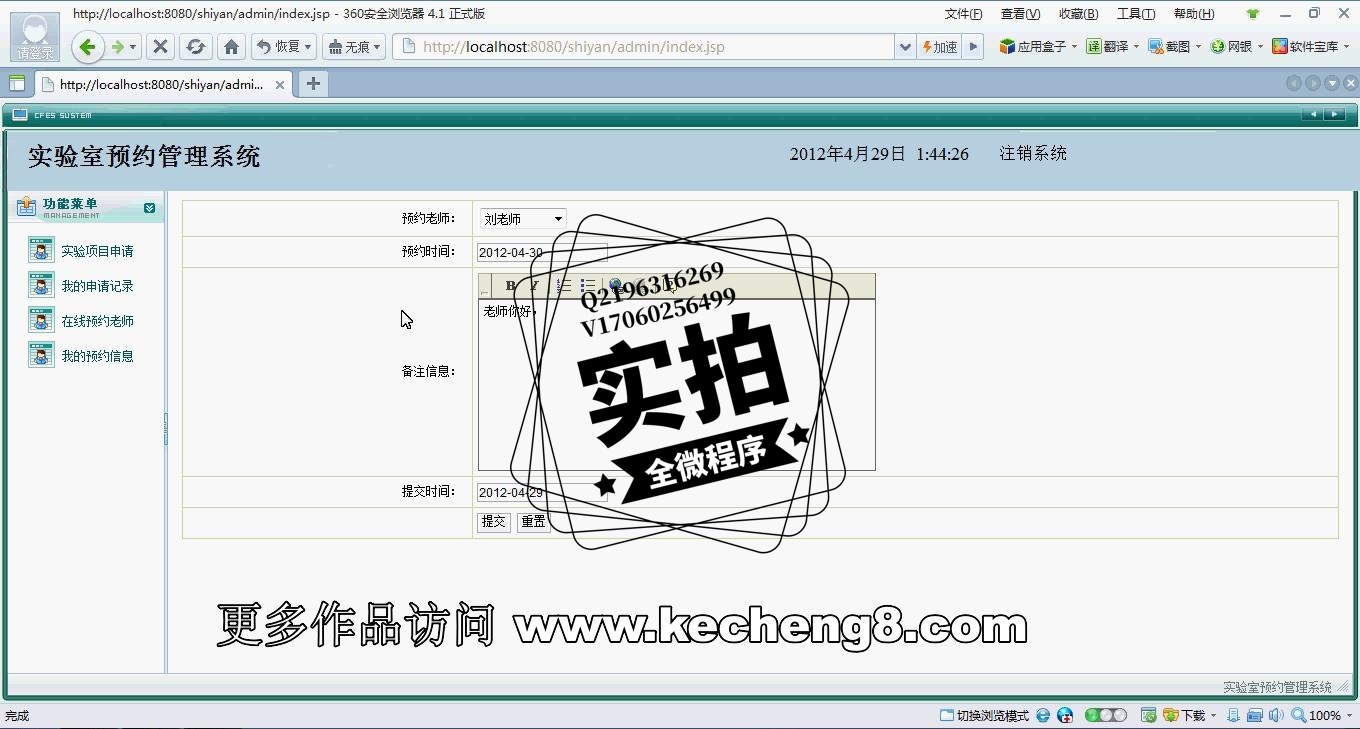Image resolution: width=1360 pixels, height=729 pixels.
Task: Open the 预约老师 teacher dropdown
Action: pos(523,218)
